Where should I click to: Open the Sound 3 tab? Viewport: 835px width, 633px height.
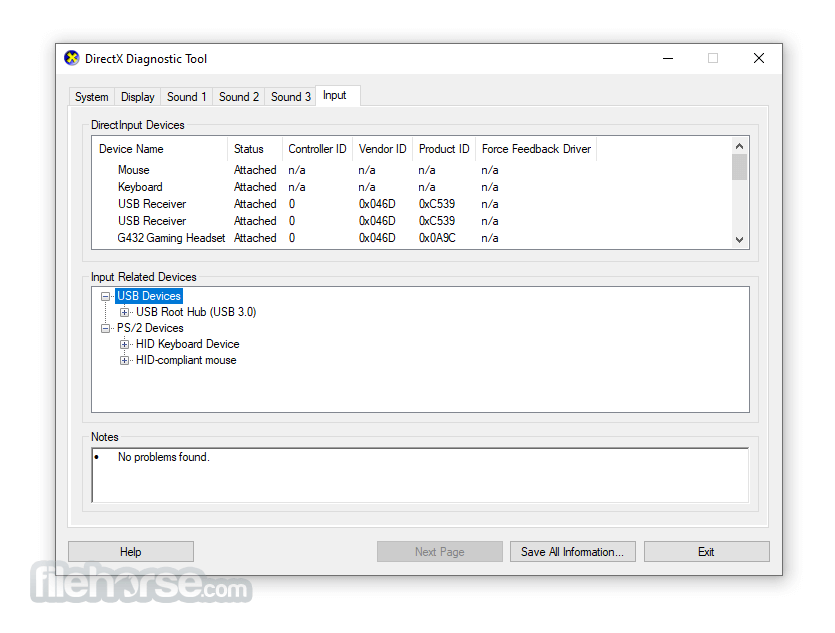(291, 97)
